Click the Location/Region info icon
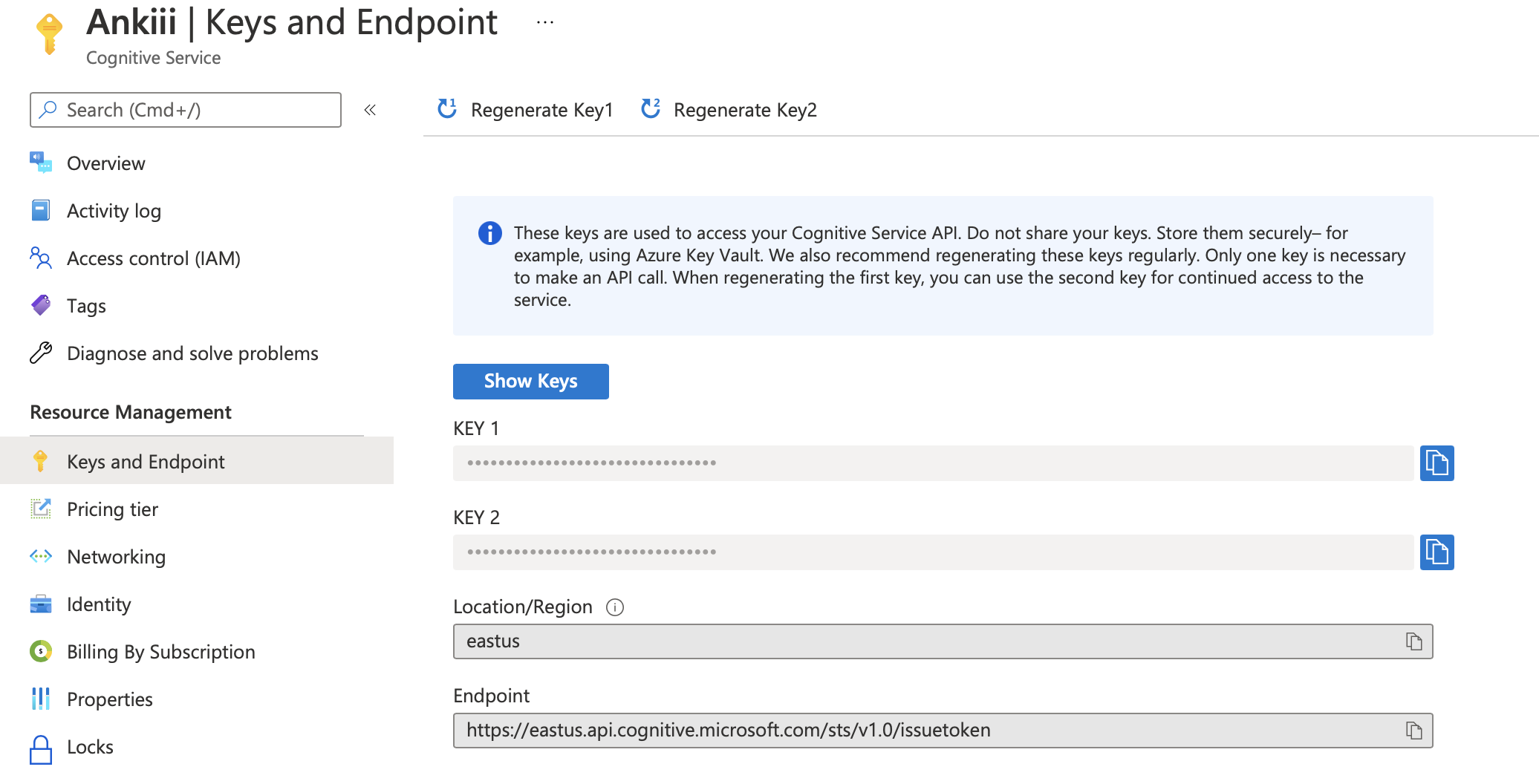Screen dimensions: 1539x784 pyautogui.click(x=615, y=607)
